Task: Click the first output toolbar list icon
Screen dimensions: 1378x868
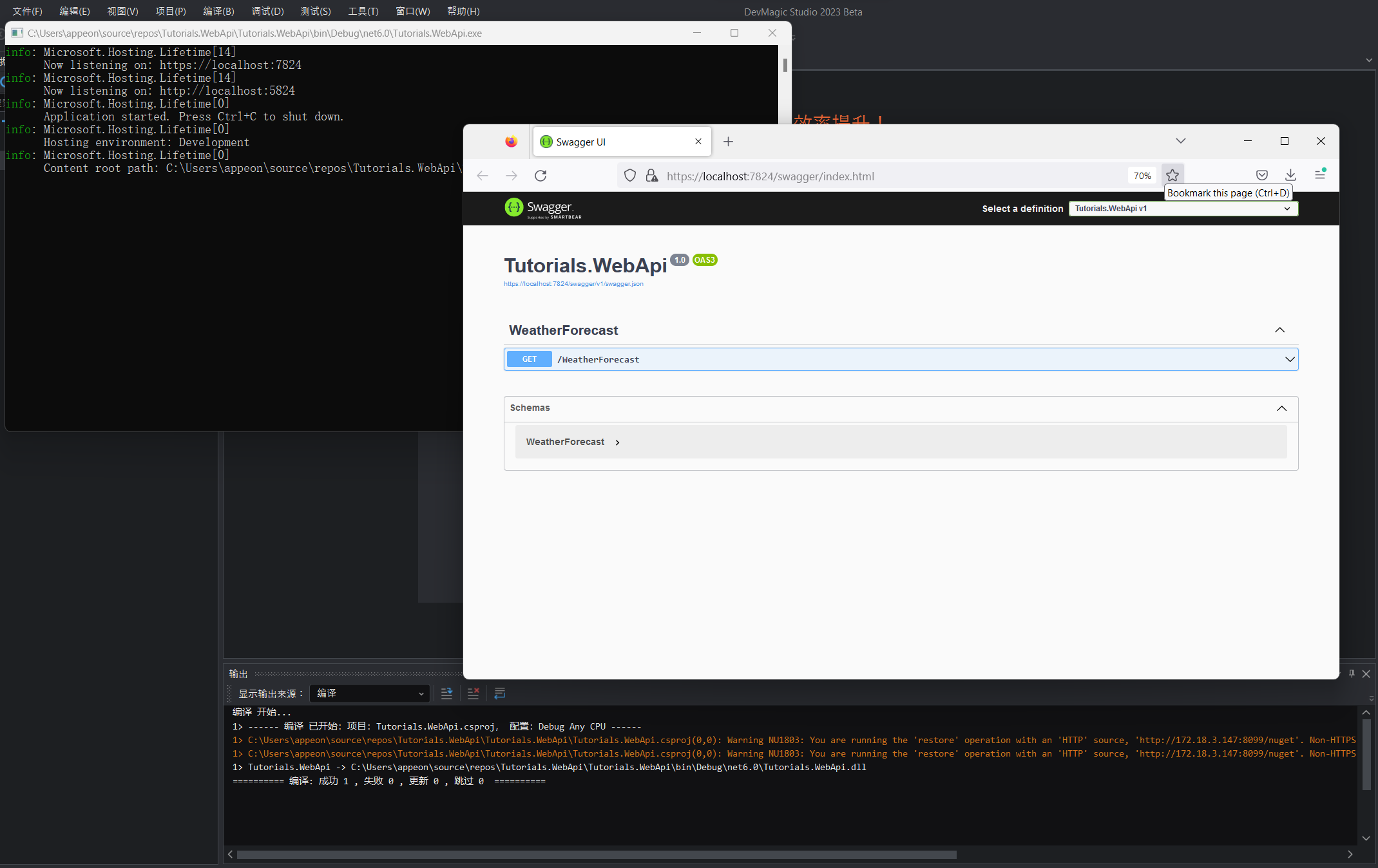Action: [446, 693]
